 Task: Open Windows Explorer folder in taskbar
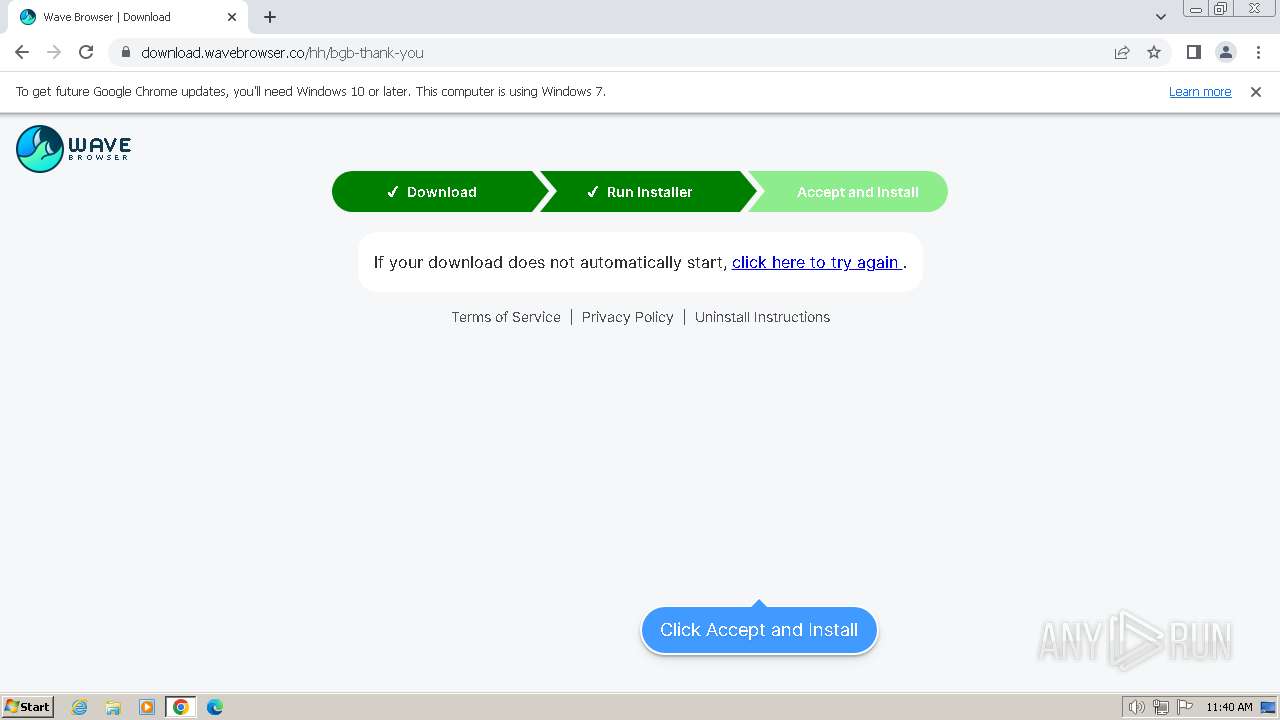click(x=113, y=707)
